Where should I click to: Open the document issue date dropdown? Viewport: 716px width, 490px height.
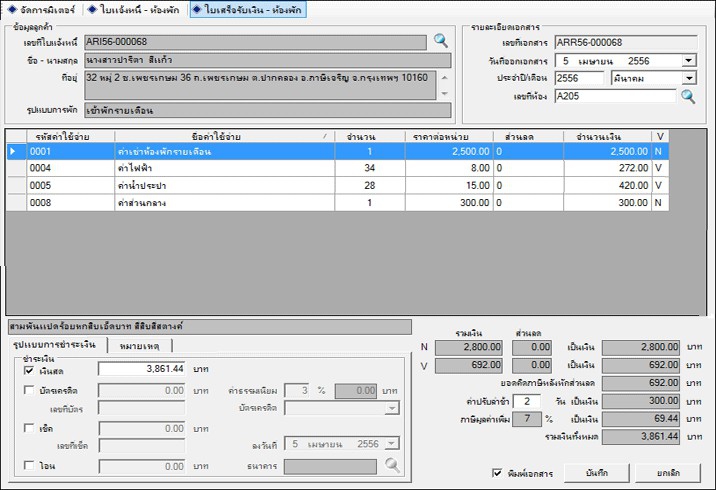pyautogui.click(x=689, y=60)
